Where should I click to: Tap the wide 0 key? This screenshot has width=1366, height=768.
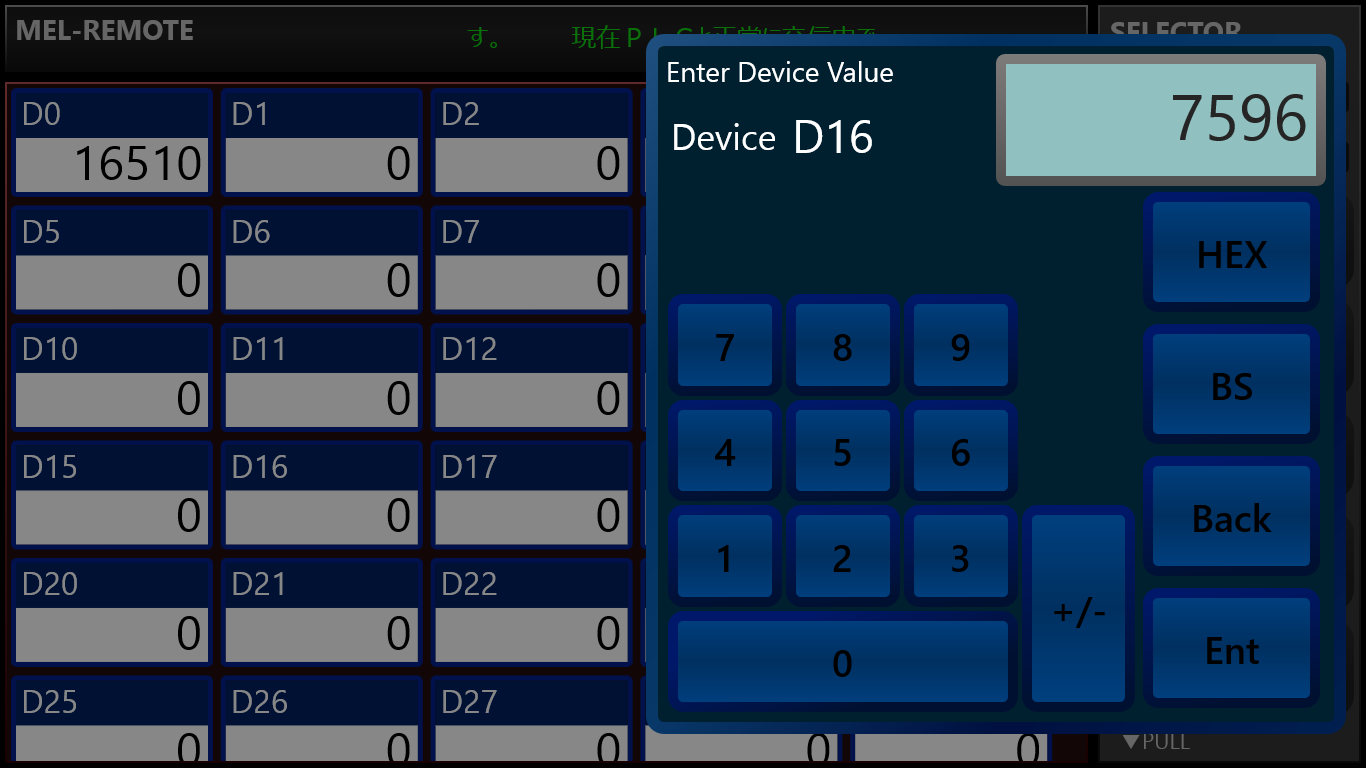[x=843, y=662]
